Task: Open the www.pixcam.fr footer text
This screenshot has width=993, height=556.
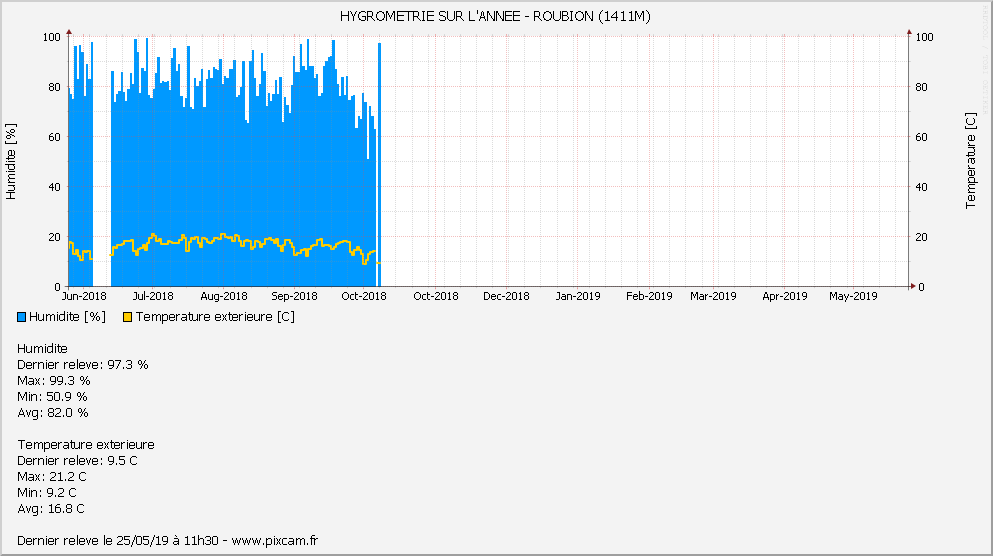Action: (274, 541)
